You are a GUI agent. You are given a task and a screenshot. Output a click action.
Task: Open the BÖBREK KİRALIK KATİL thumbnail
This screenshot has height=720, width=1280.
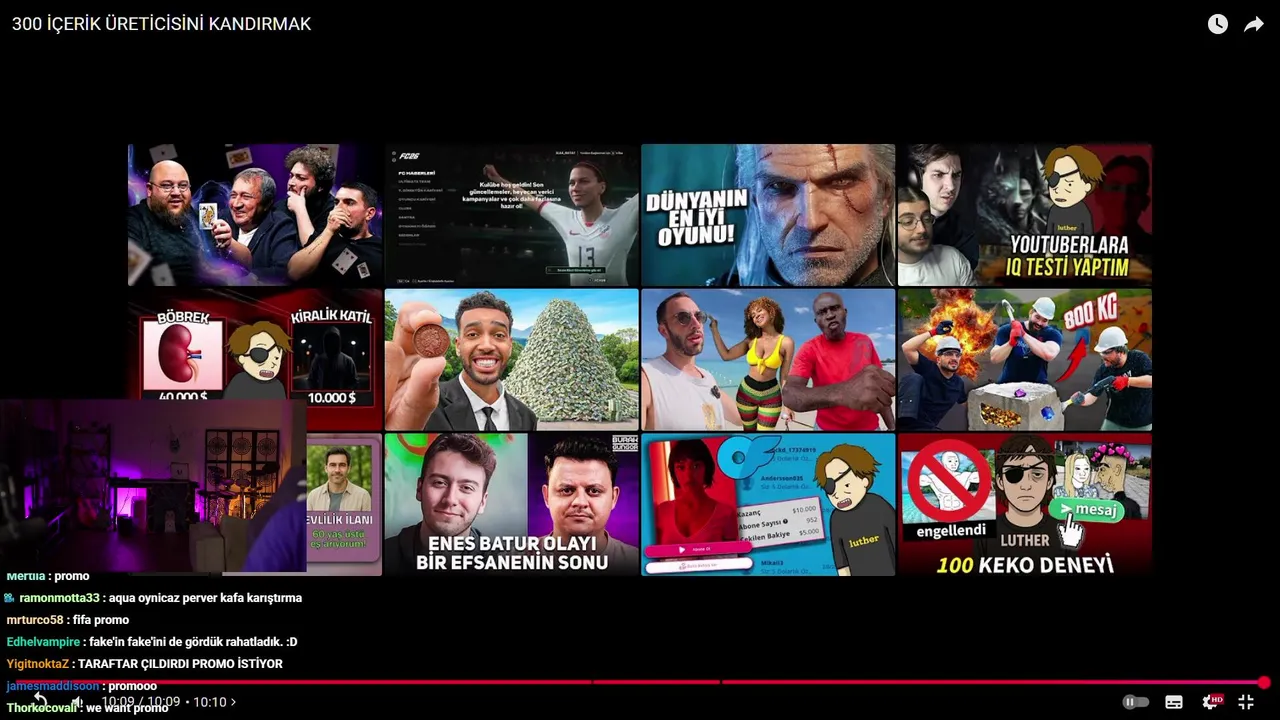(x=255, y=345)
